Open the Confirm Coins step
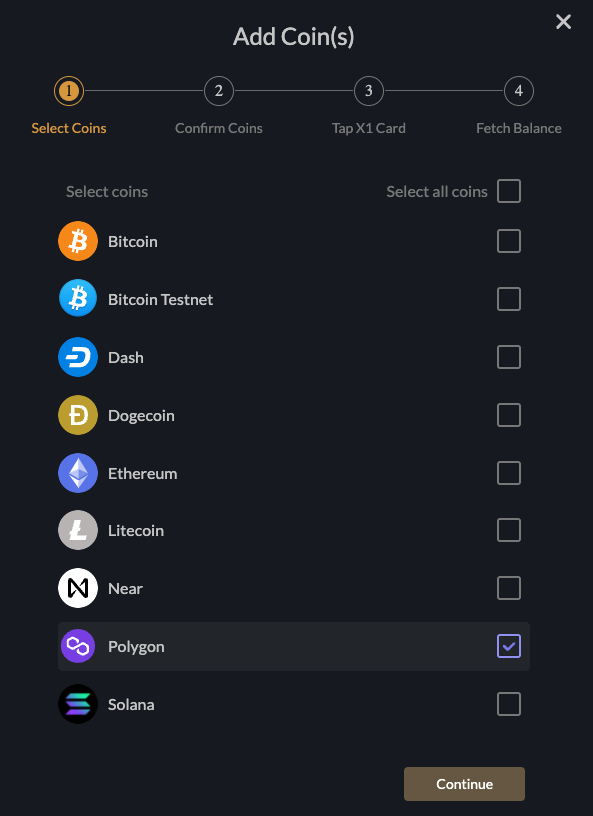Screen dimensions: 593x816 click(218, 91)
